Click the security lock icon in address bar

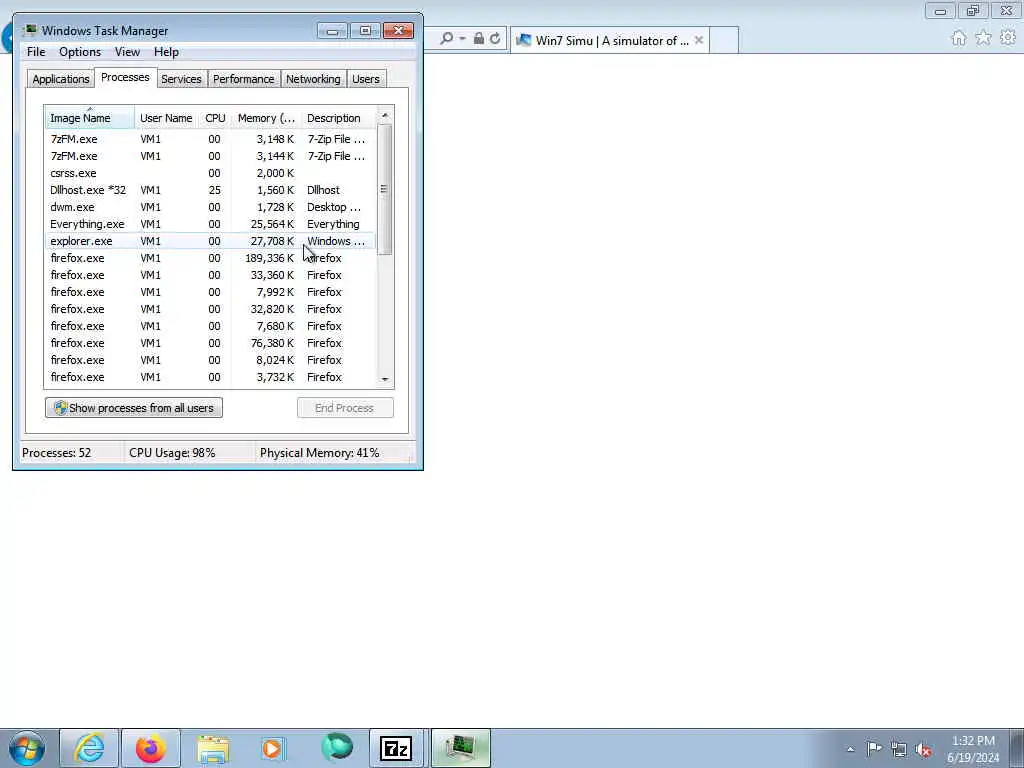479,39
